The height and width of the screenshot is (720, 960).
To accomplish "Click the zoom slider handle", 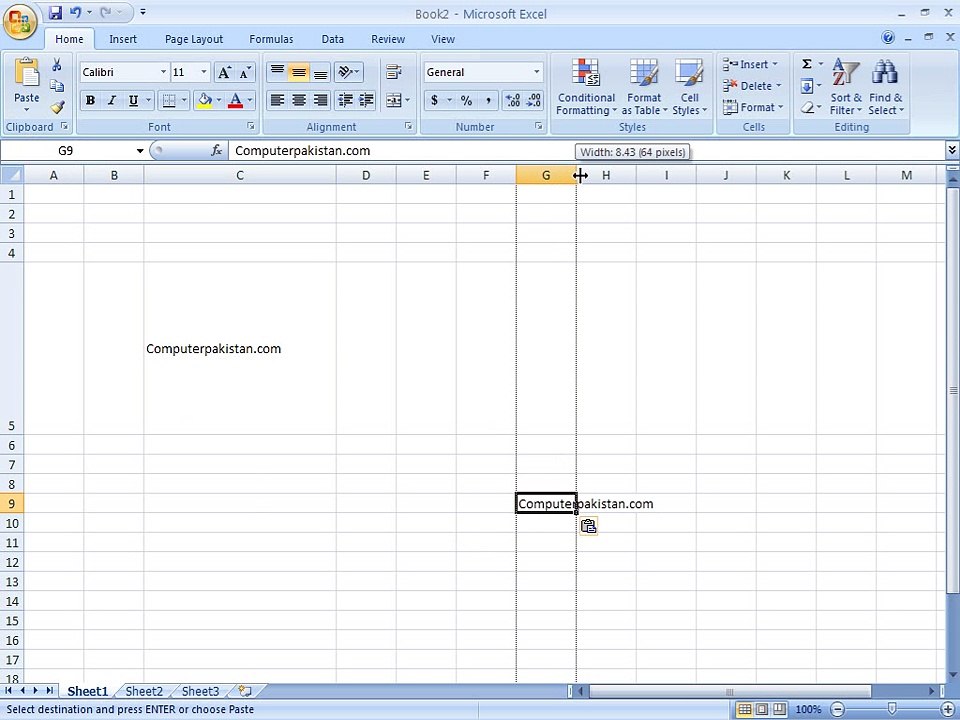I will click(892, 709).
